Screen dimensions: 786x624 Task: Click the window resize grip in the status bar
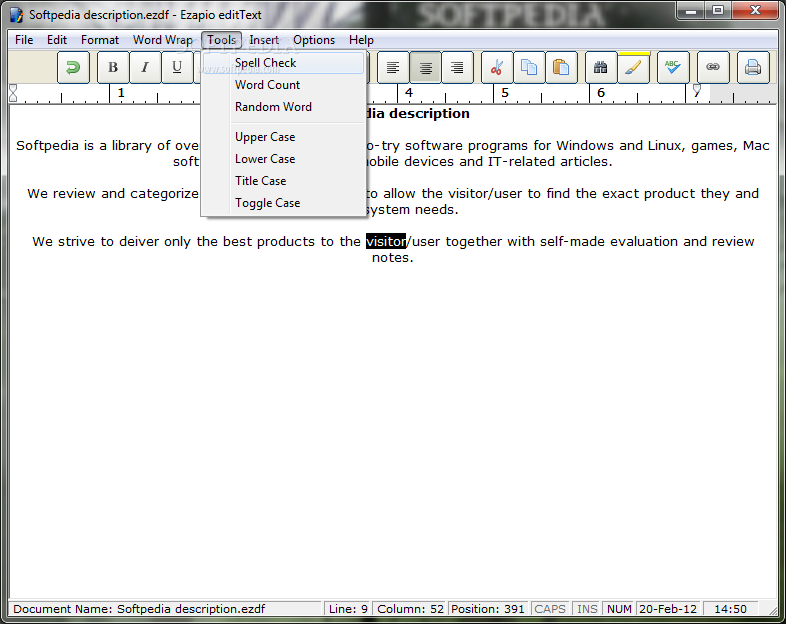coord(772,610)
